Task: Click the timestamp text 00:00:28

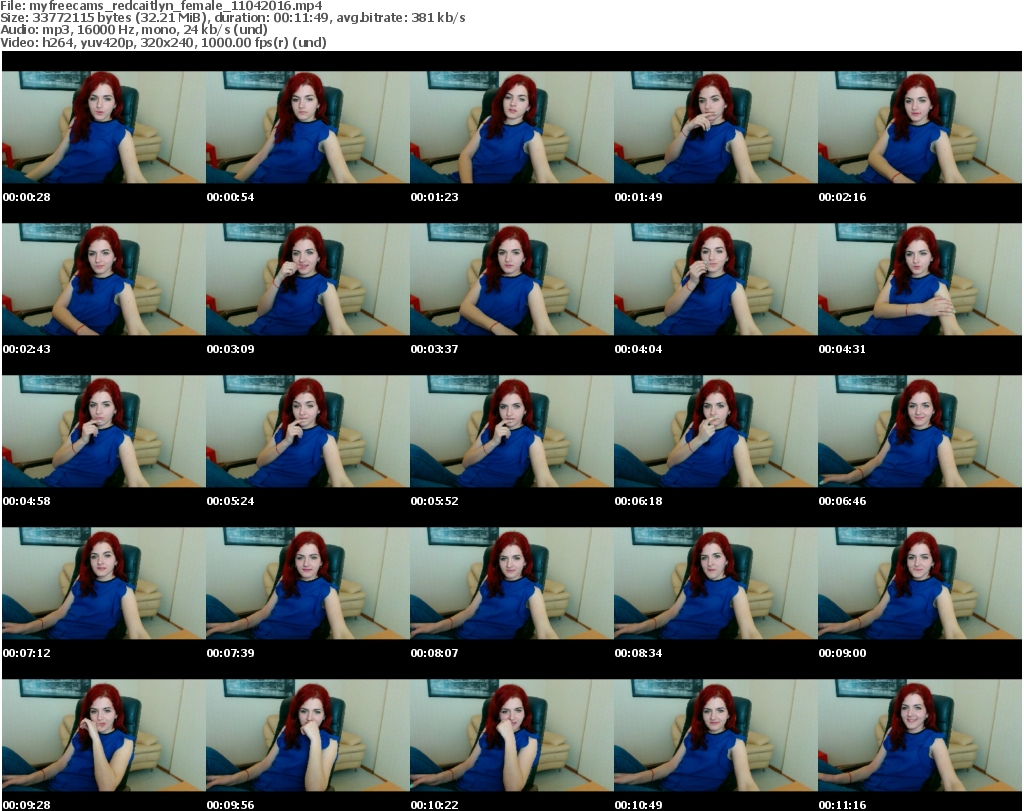Action: [x=27, y=197]
